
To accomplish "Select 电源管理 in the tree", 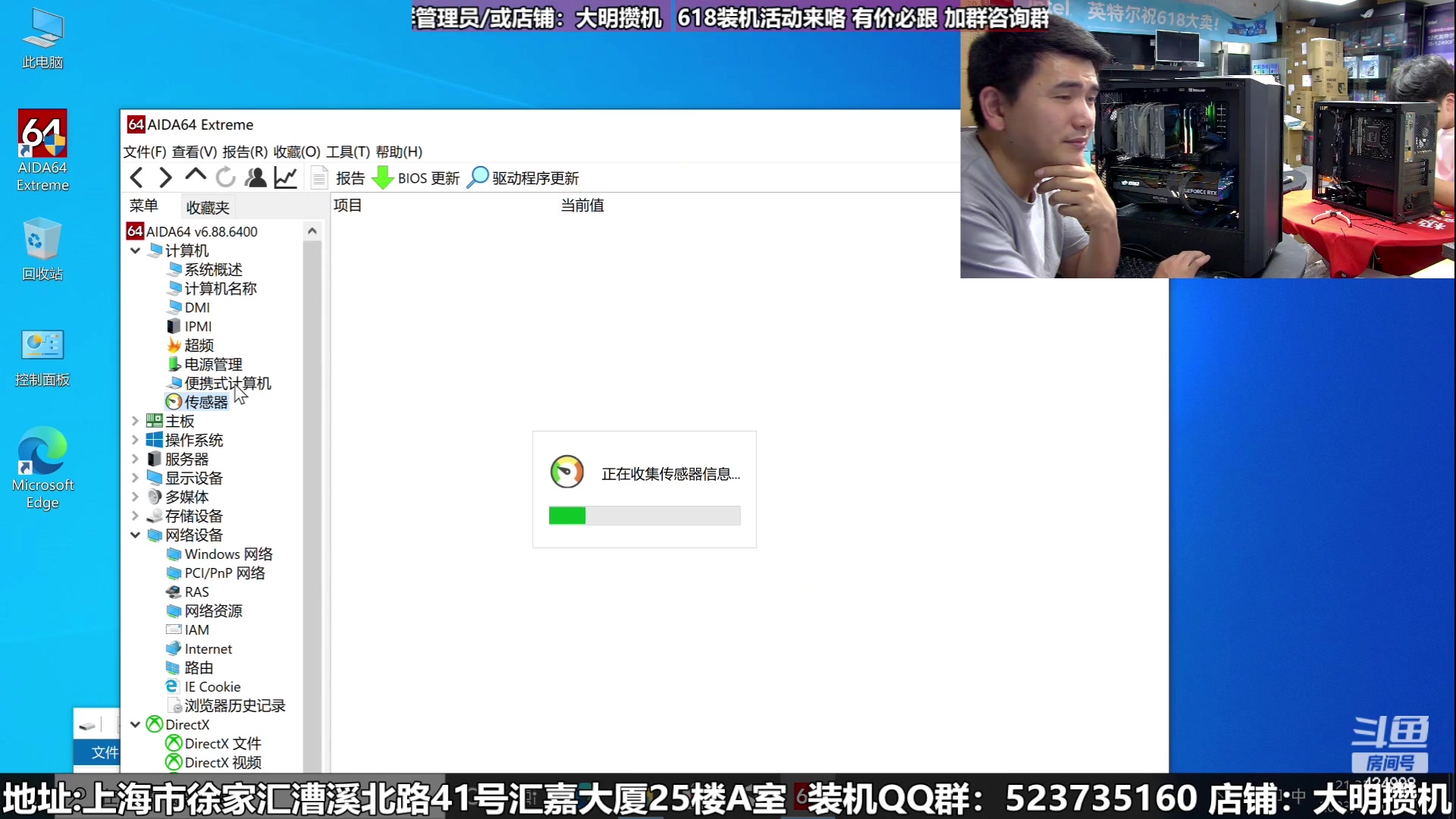I will (205, 364).
